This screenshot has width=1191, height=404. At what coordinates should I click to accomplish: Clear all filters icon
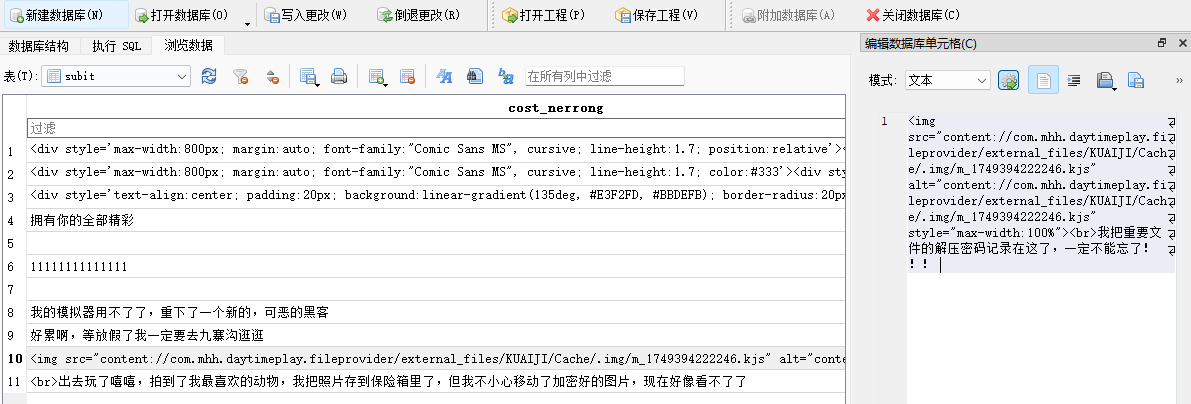[240, 76]
